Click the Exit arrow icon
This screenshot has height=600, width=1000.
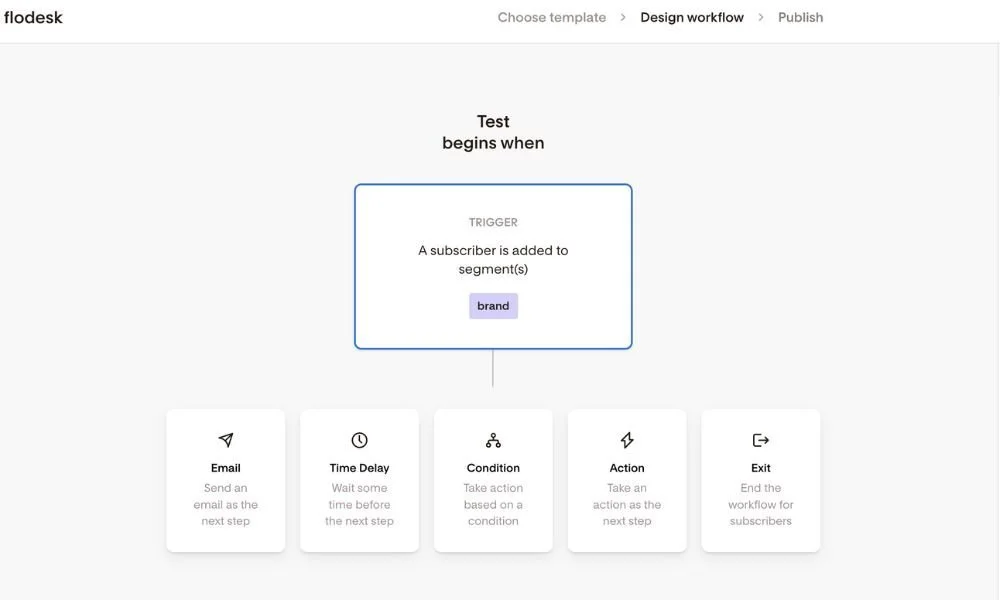pos(761,440)
